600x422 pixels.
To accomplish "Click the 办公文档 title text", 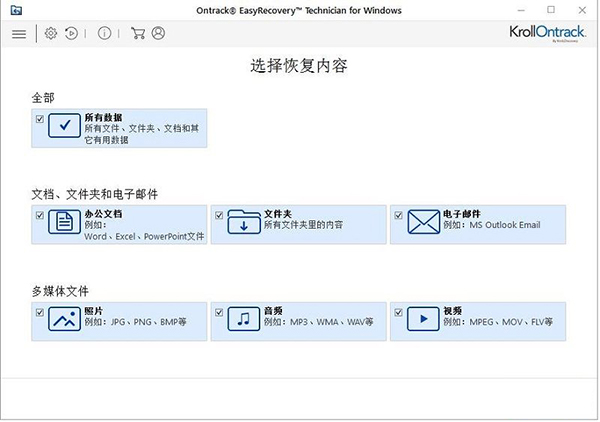I will [x=103, y=214].
